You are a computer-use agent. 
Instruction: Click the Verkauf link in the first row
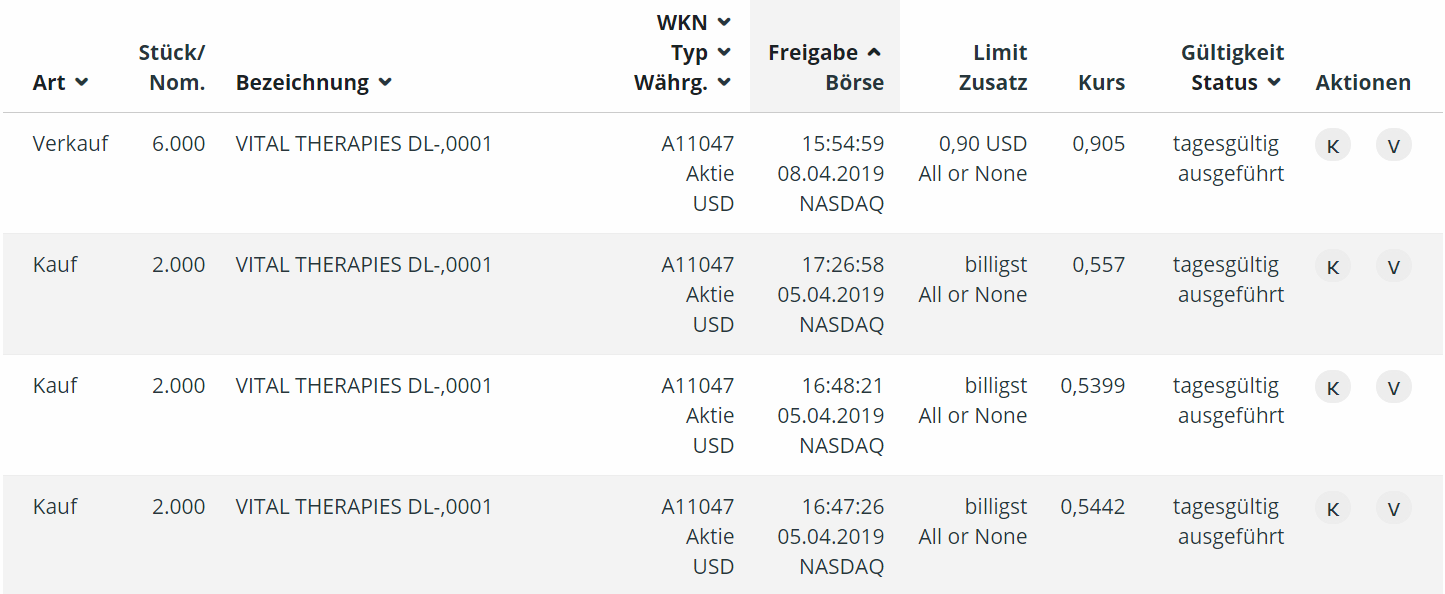(70, 144)
